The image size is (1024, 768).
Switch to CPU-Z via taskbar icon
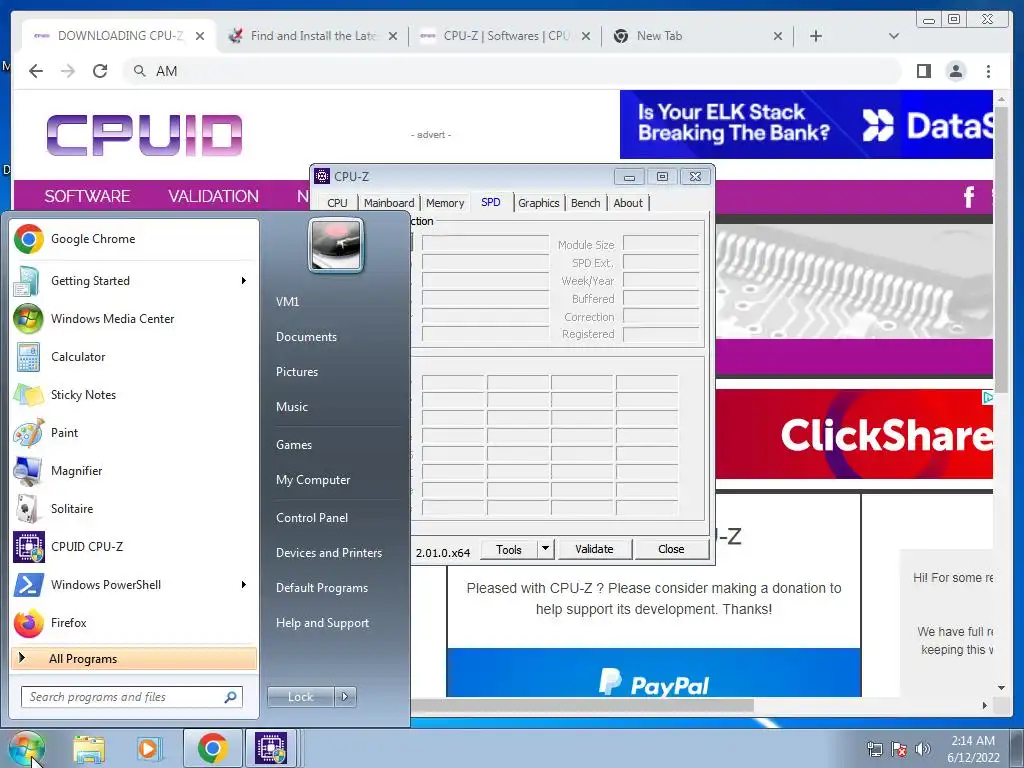pyautogui.click(x=272, y=748)
